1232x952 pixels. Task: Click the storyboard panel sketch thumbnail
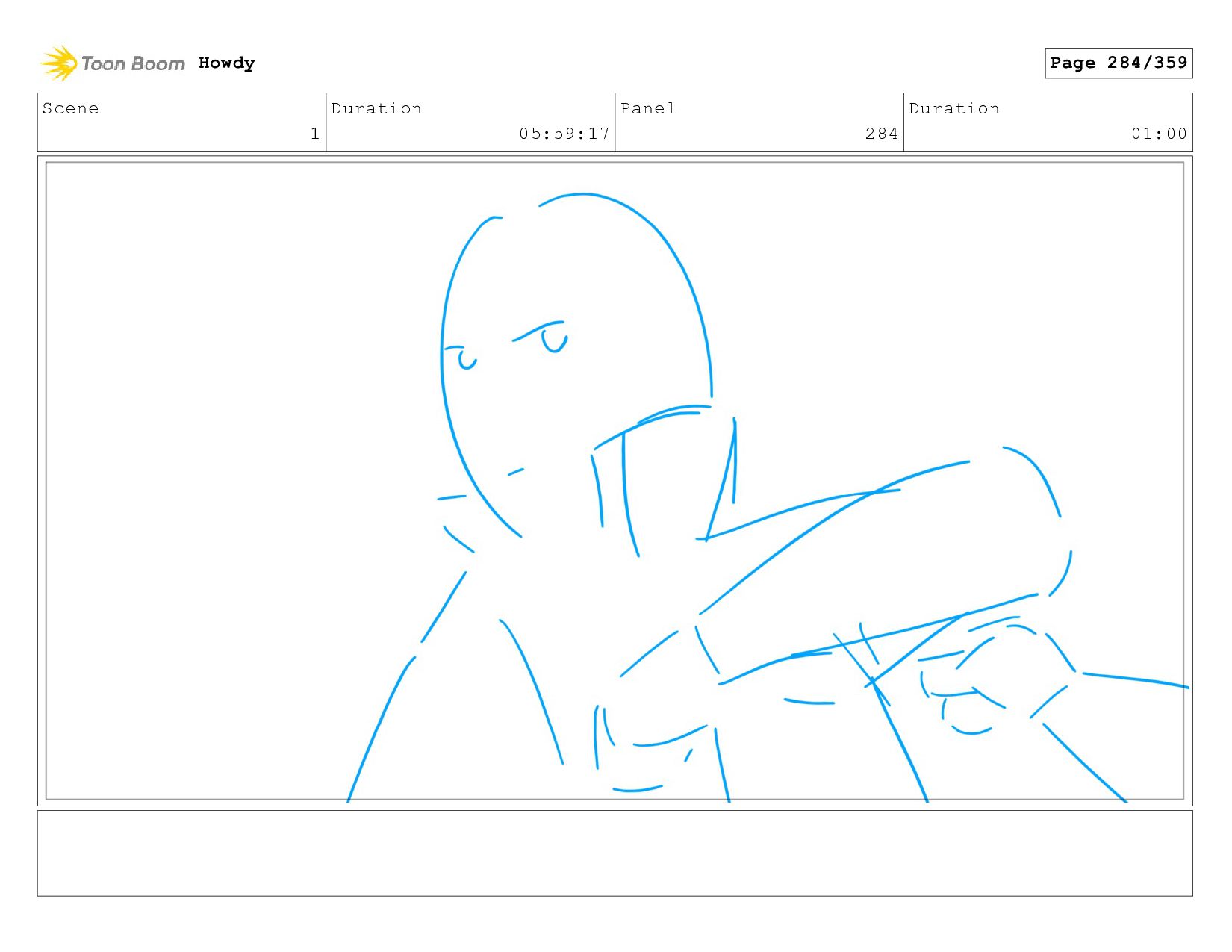[x=615, y=481]
